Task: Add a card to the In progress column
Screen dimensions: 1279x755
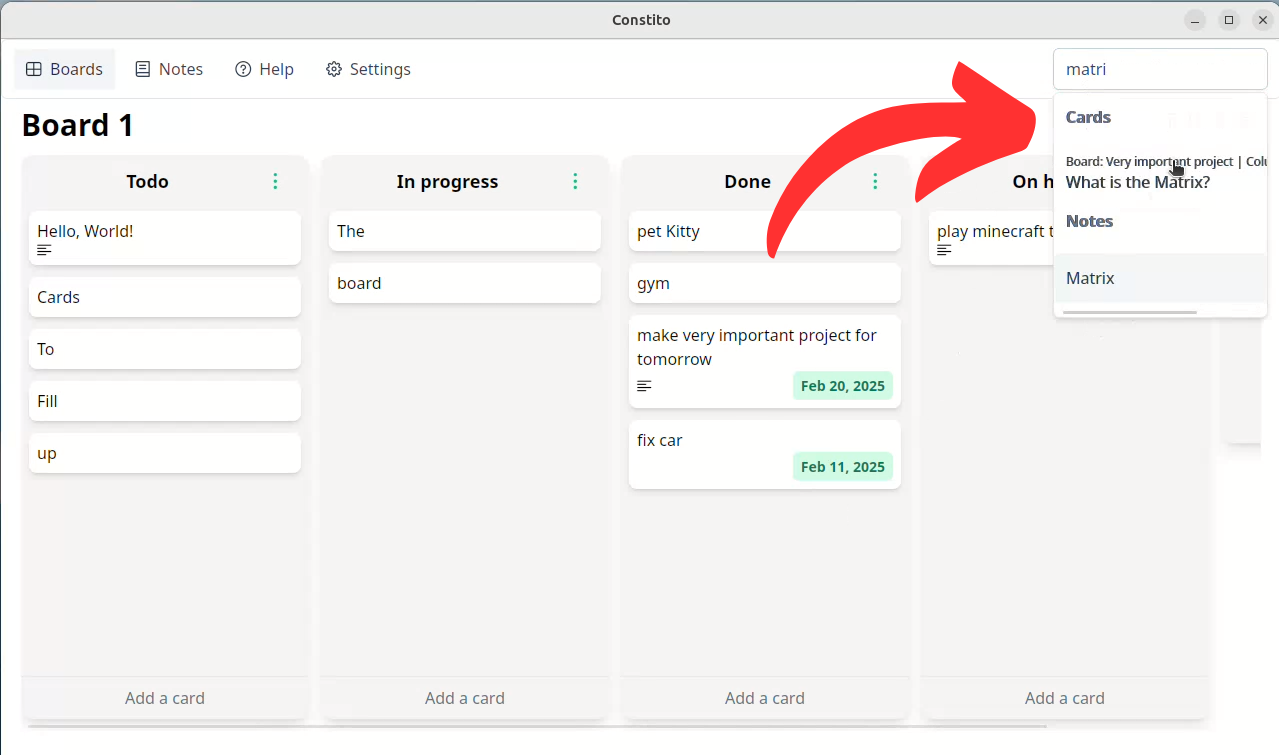Action: point(465,698)
